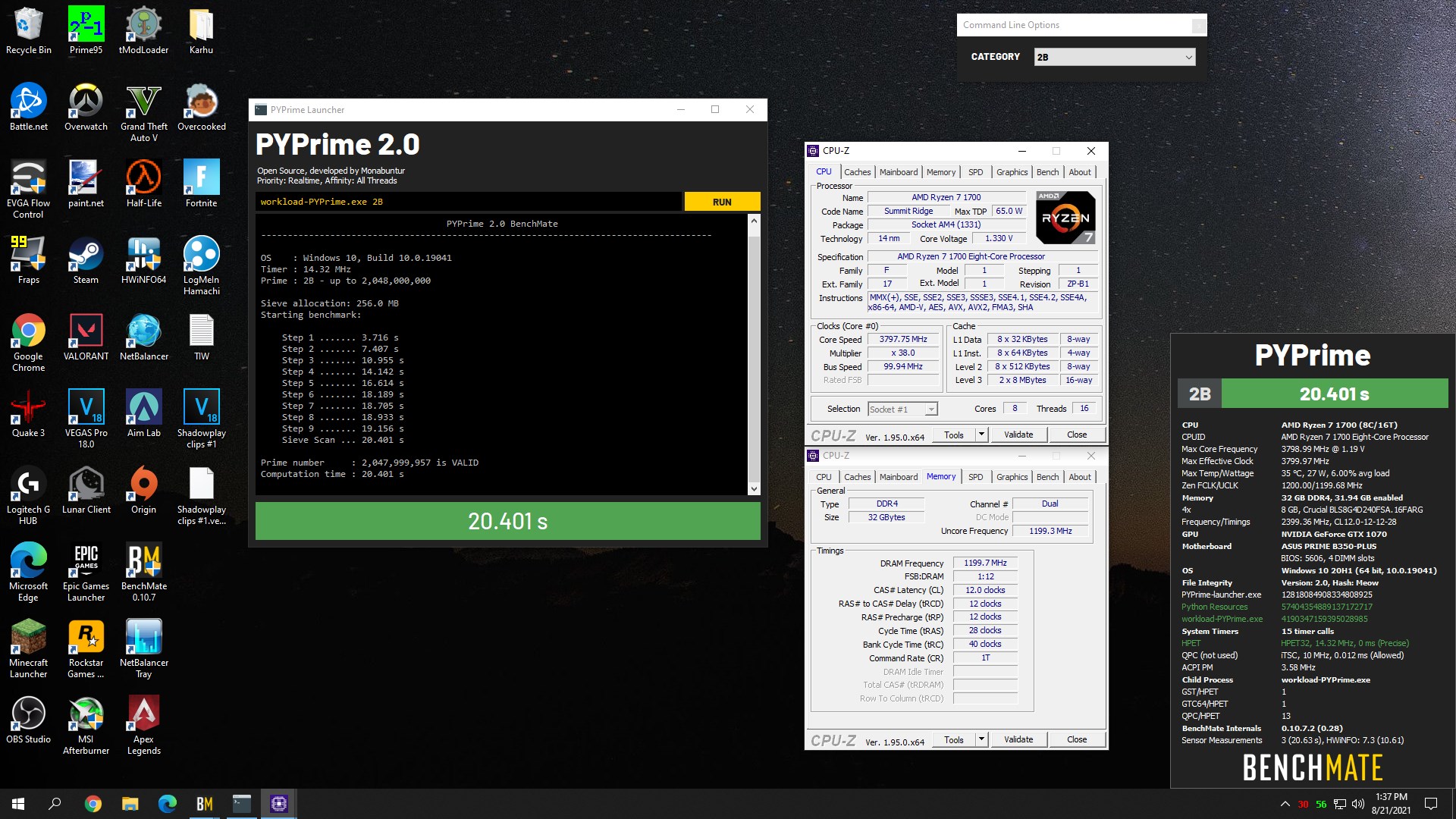Image resolution: width=1456 pixels, height=819 pixels.
Task: Switch to Caches tab in upper CPU-Z
Action: click(x=857, y=172)
